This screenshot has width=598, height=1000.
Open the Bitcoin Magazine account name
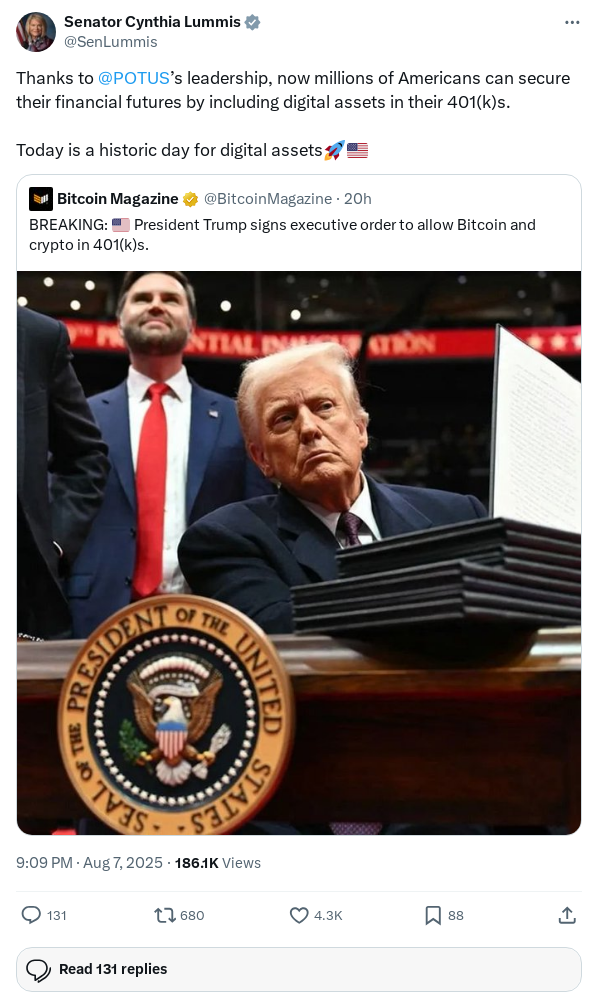(117, 199)
